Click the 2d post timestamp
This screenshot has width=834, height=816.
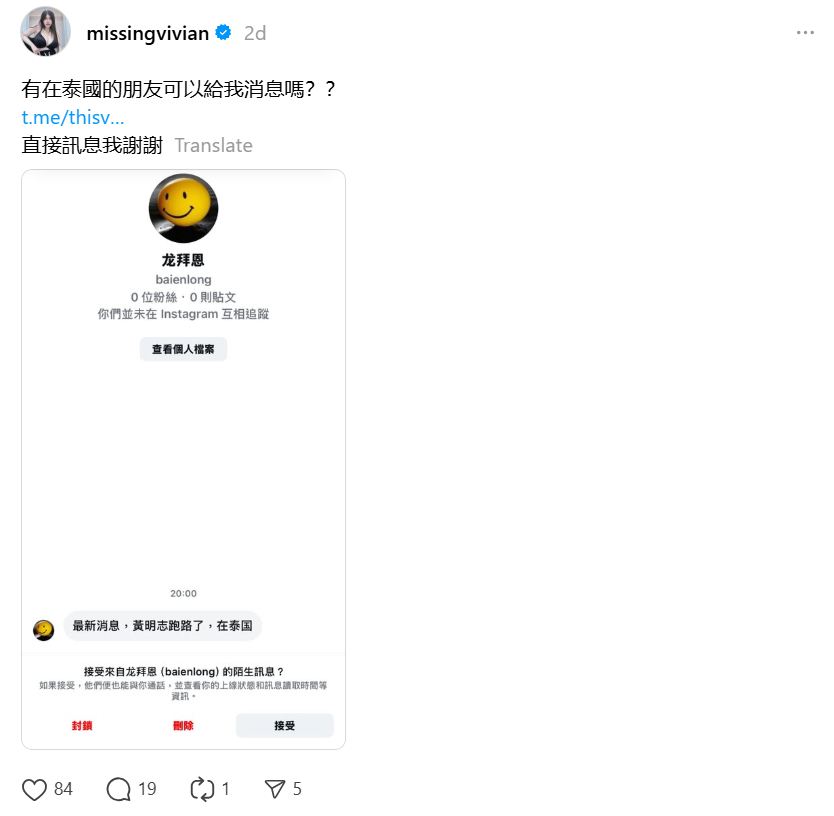(255, 34)
